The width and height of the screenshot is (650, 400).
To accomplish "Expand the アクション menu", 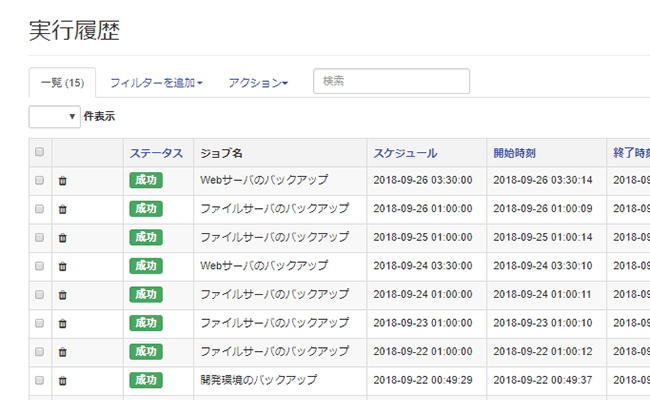I will [x=258, y=83].
